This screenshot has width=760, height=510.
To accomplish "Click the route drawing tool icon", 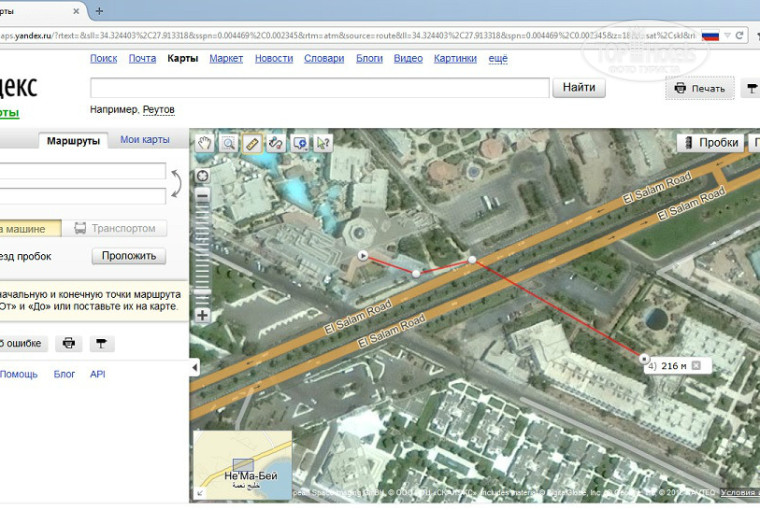I will point(275,143).
